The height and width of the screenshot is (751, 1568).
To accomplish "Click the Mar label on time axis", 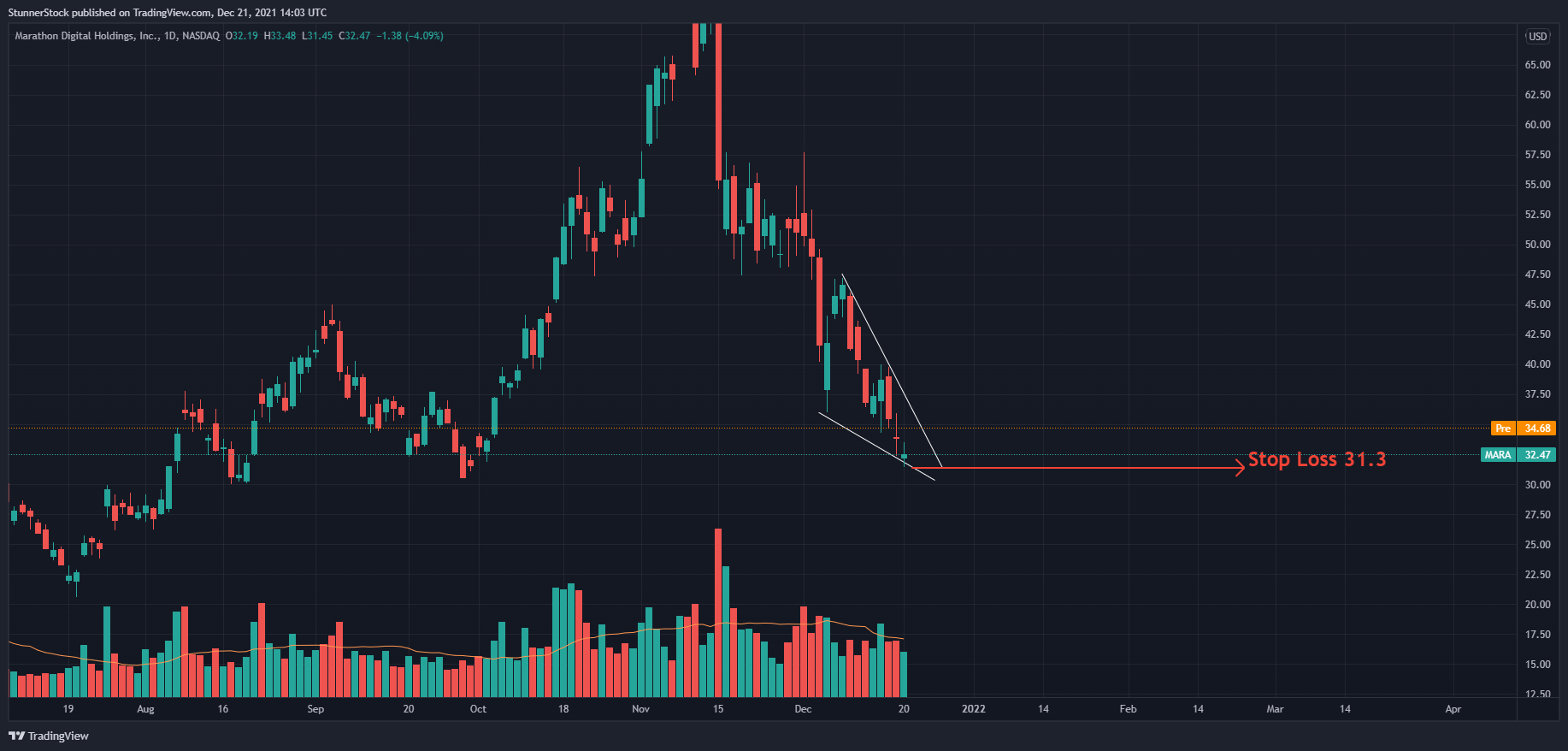I will point(1275,709).
